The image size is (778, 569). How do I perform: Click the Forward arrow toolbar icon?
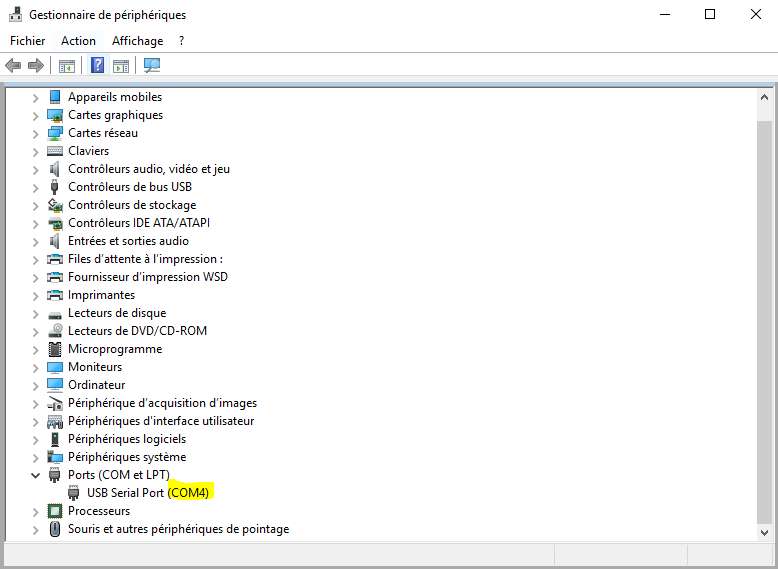(36, 65)
